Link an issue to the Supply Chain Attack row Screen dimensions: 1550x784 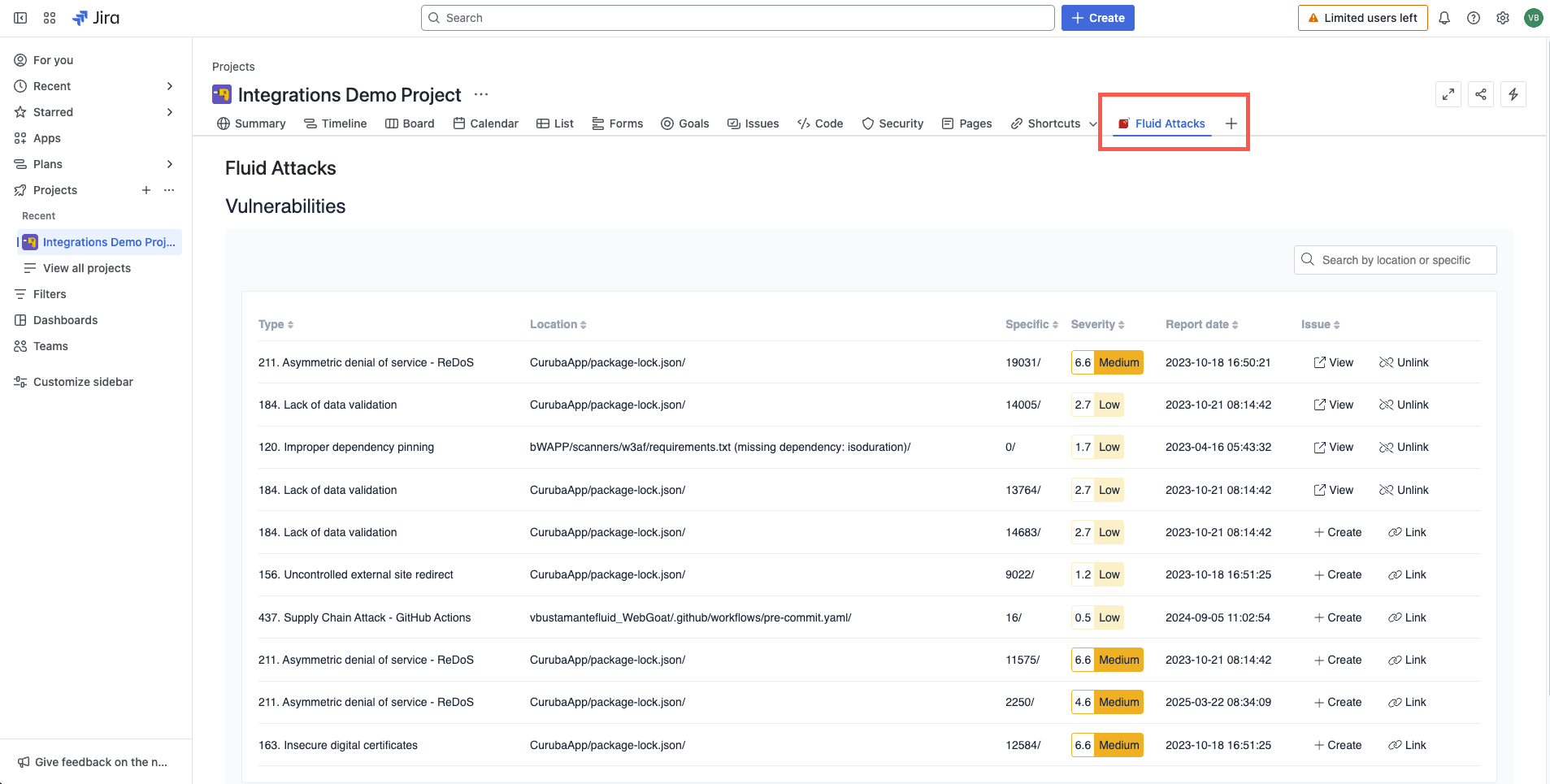pyautogui.click(x=1407, y=617)
